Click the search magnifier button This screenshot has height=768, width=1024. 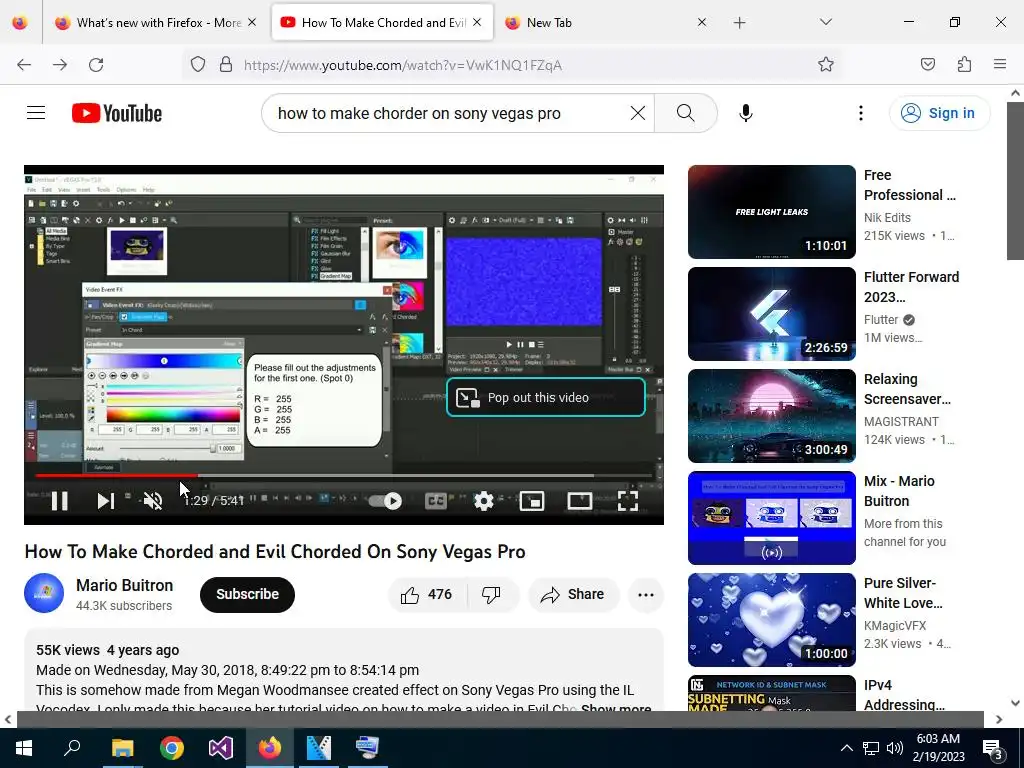click(x=686, y=113)
